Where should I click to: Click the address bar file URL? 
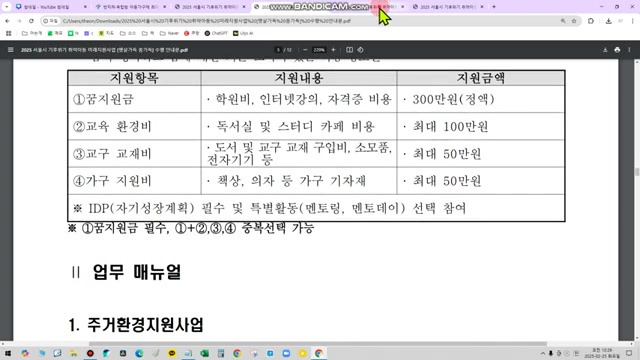(x=207, y=21)
